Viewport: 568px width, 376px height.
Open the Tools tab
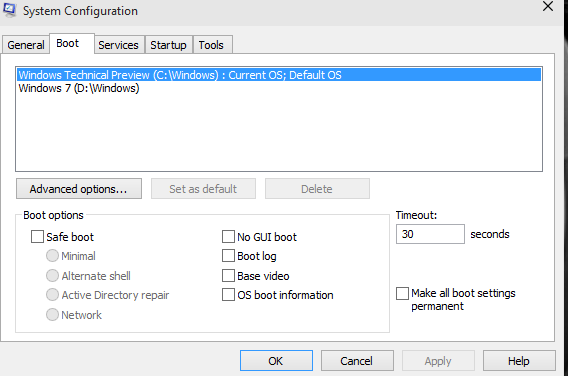[212, 45]
